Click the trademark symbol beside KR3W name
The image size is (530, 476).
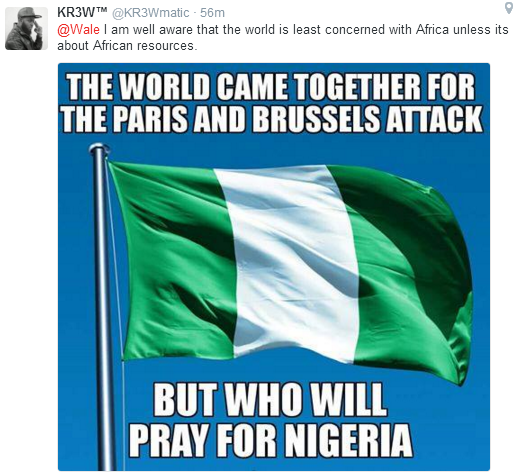click(x=102, y=10)
